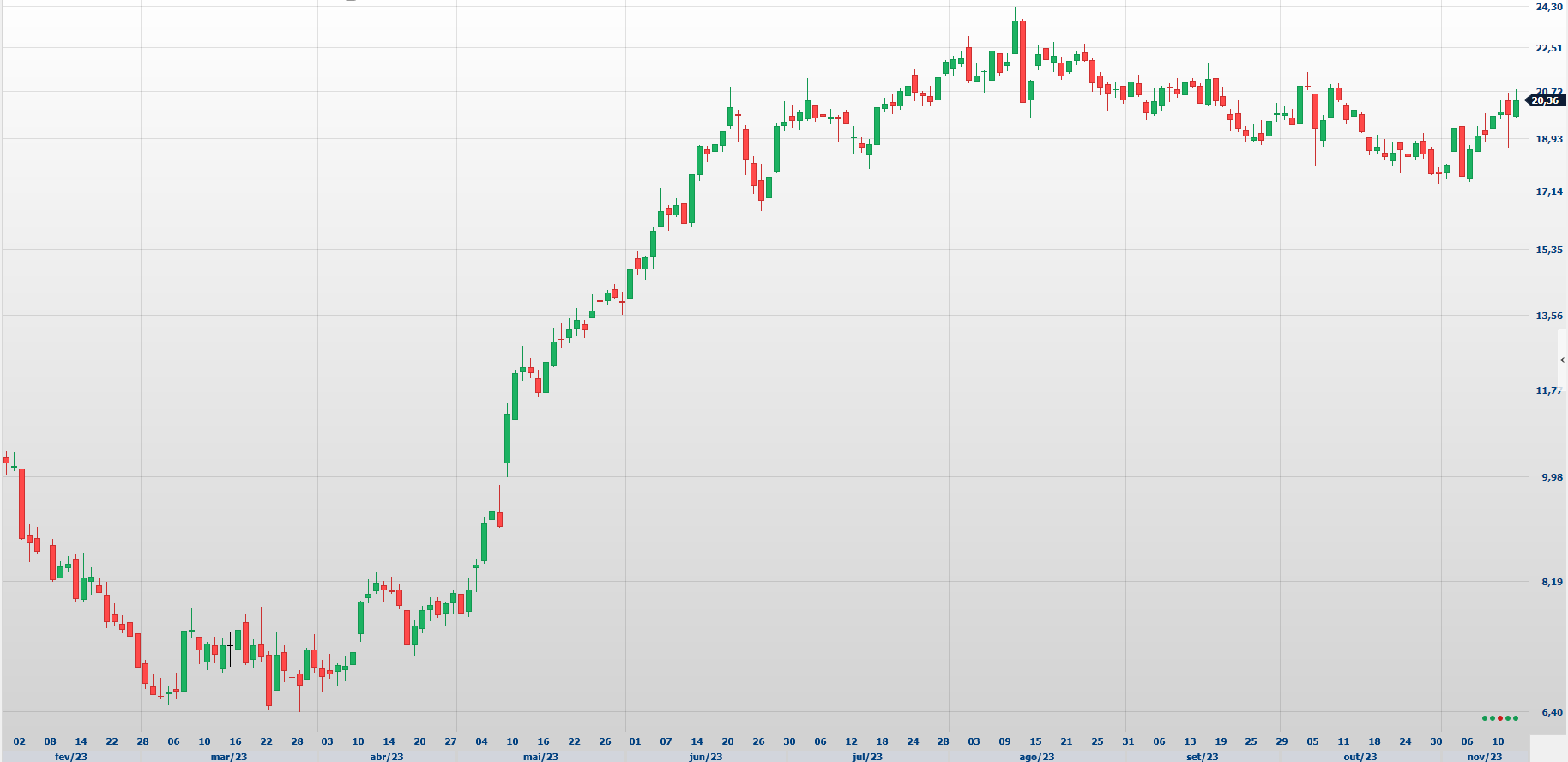This screenshot has height=762, width=1568.
Task: Select the jun/23 month label
Action: pyautogui.click(x=706, y=756)
